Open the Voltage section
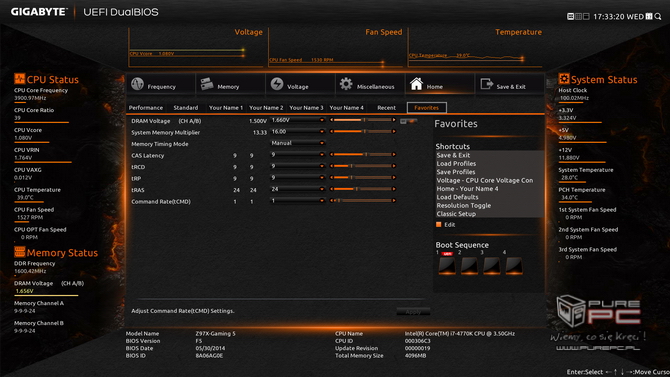The height and width of the screenshot is (377, 670). pyautogui.click(x=300, y=84)
